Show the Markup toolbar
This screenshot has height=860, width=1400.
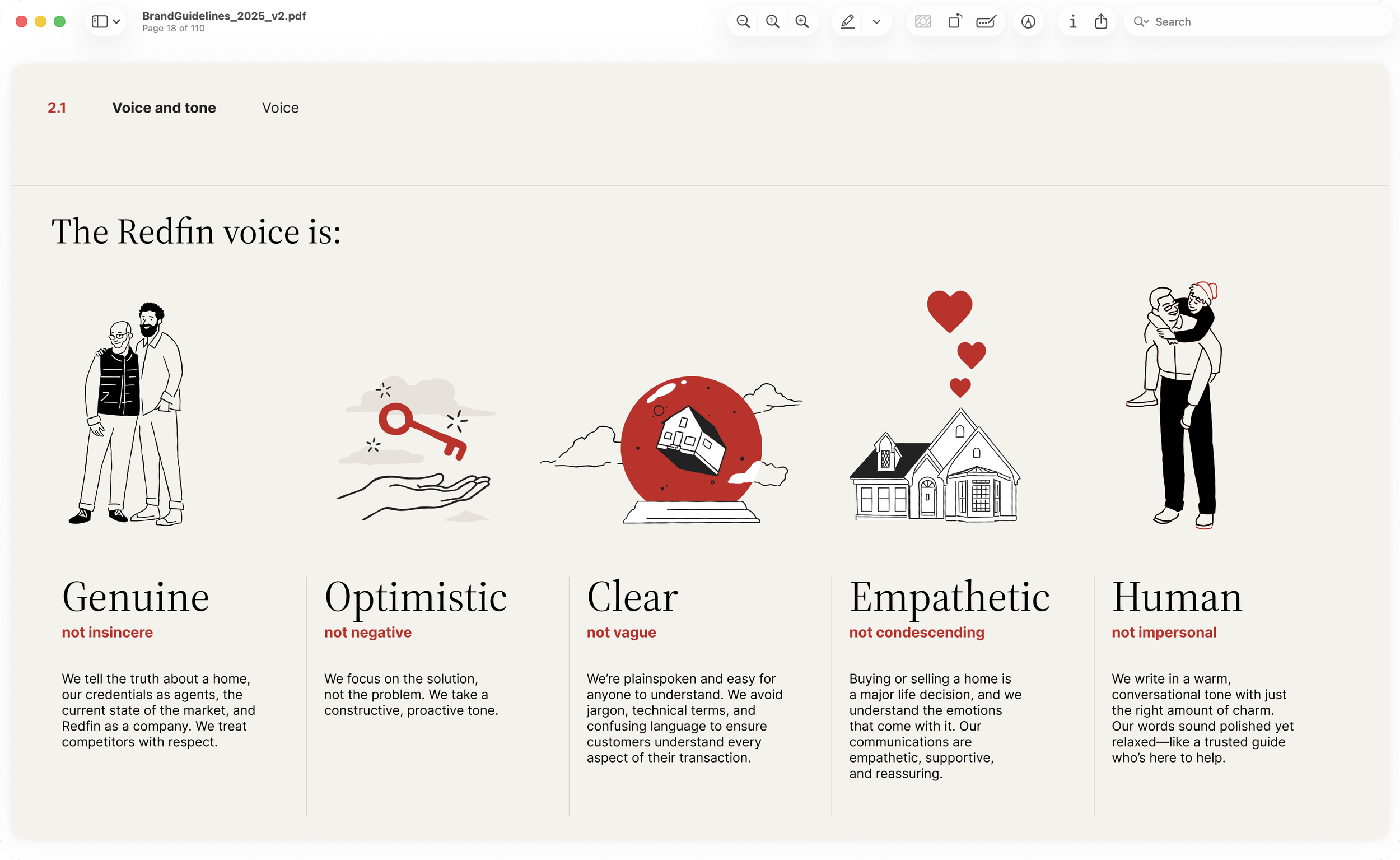point(1028,22)
